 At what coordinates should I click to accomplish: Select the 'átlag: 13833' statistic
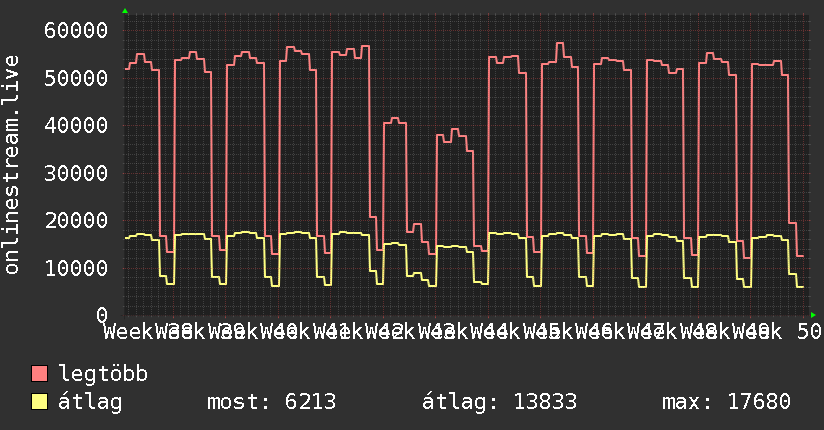[x=499, y=402]
